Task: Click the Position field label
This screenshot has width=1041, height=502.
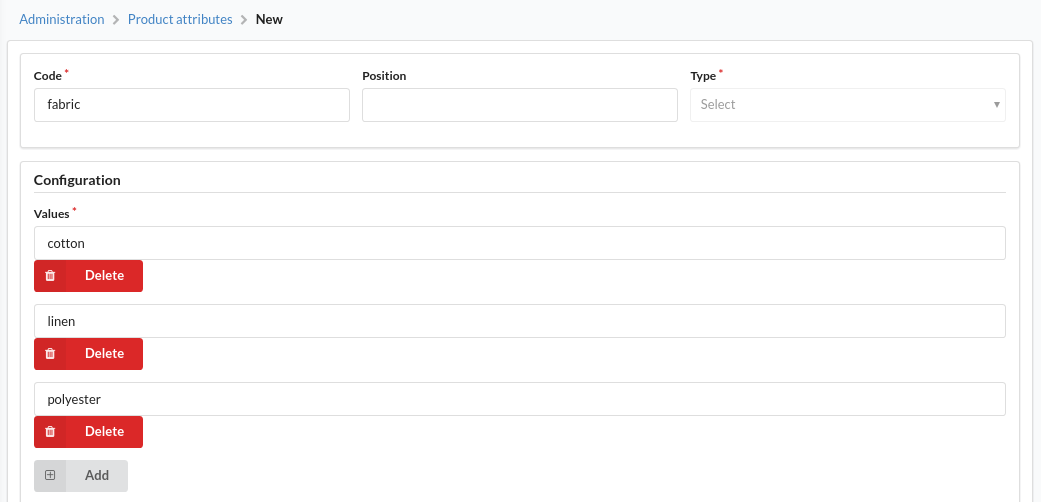Action: coord(384,76)
